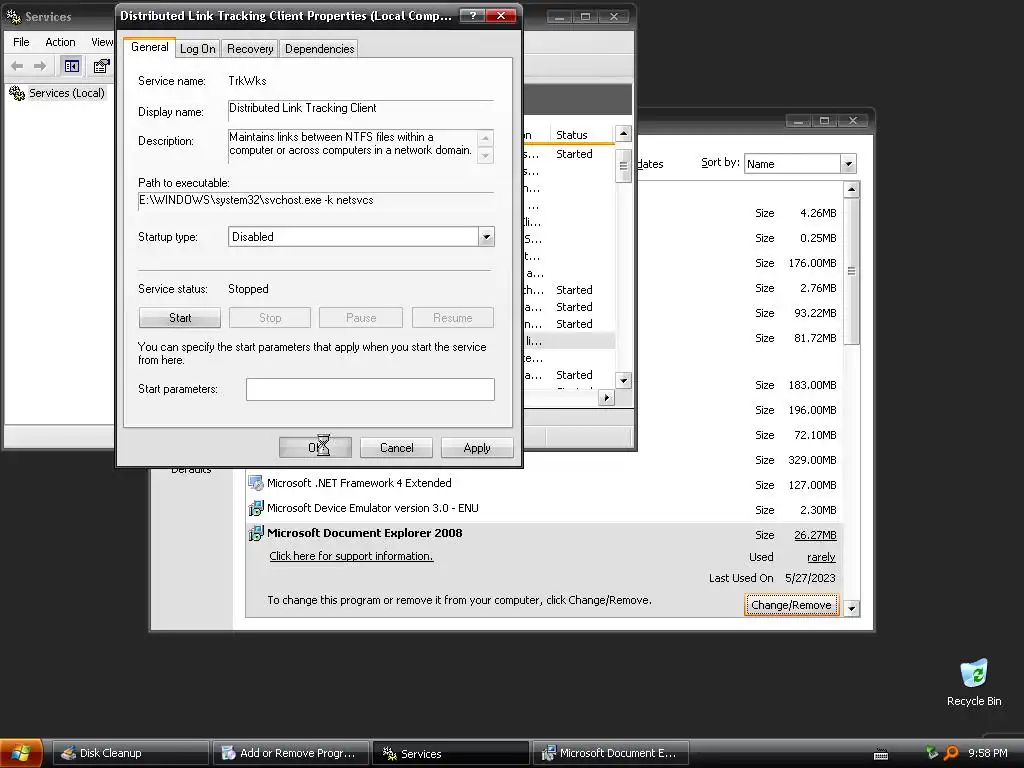Viewport: 1024px width, 768px height.
Task: Click the Change/Remove button
Action: click(791, 605)
